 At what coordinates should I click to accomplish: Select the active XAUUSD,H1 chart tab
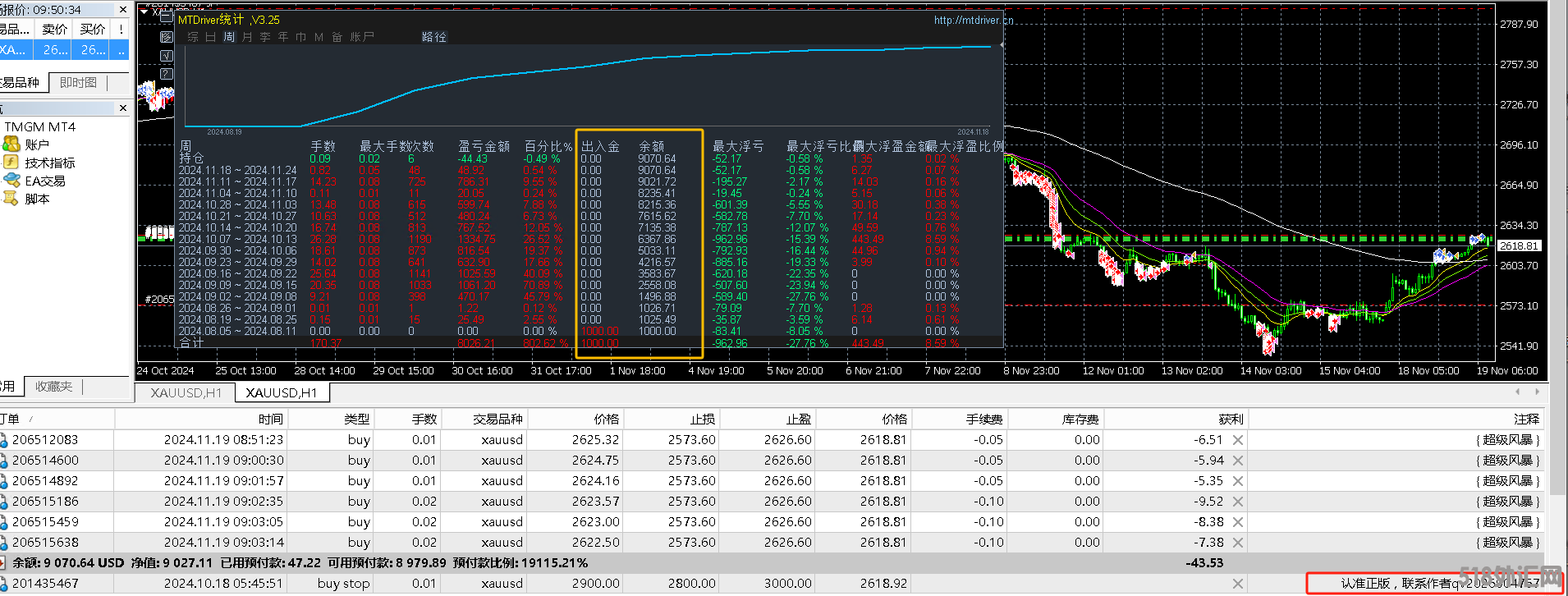coord(282,393)
